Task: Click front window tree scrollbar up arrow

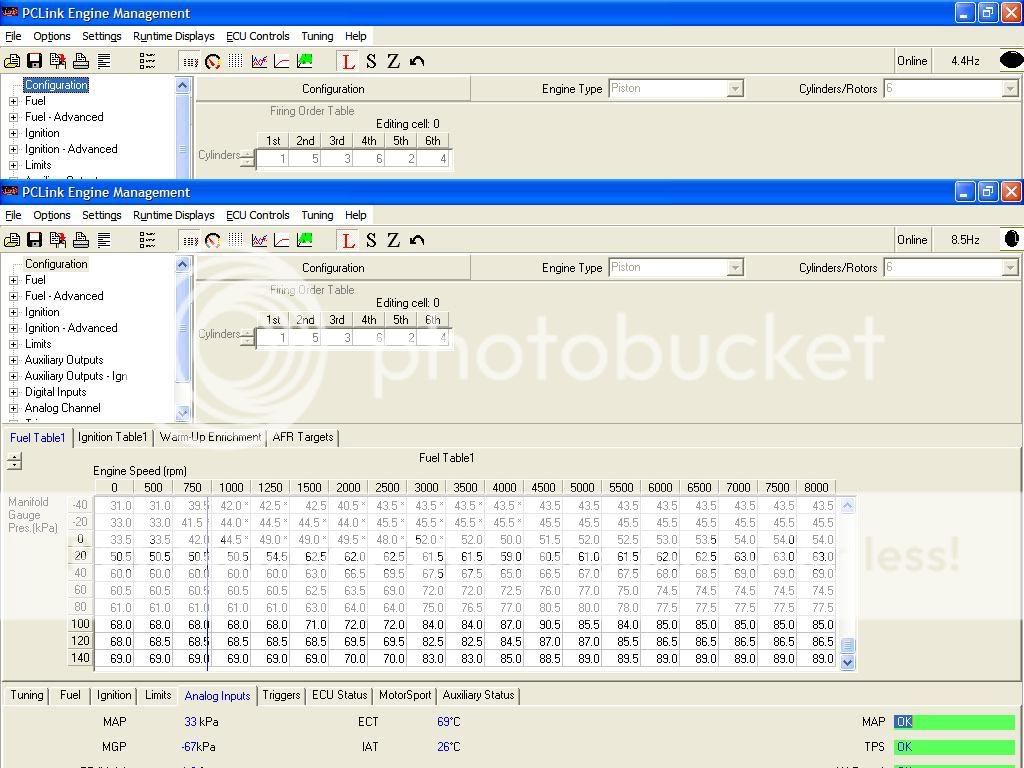Action: (183, 264)
